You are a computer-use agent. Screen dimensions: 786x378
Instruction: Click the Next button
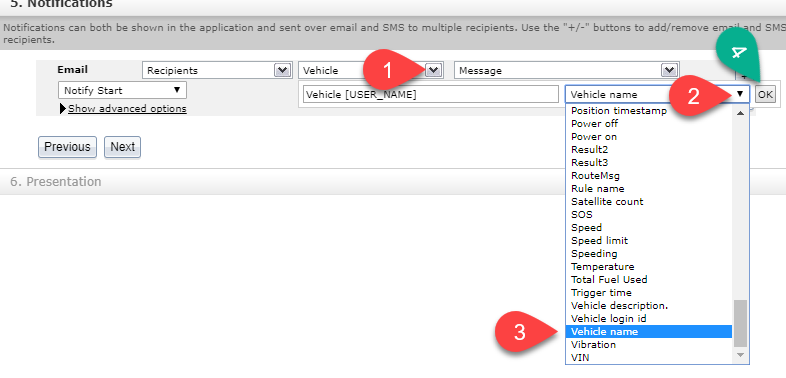(122, 147)
